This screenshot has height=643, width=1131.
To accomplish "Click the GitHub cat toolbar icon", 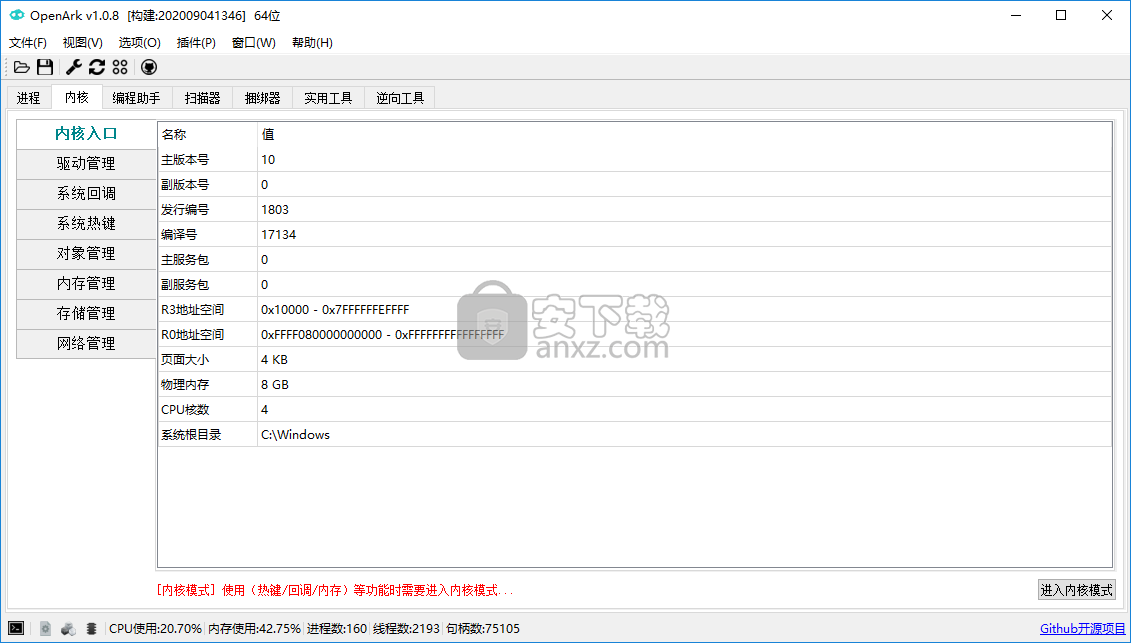I will [x=149, y=67].
